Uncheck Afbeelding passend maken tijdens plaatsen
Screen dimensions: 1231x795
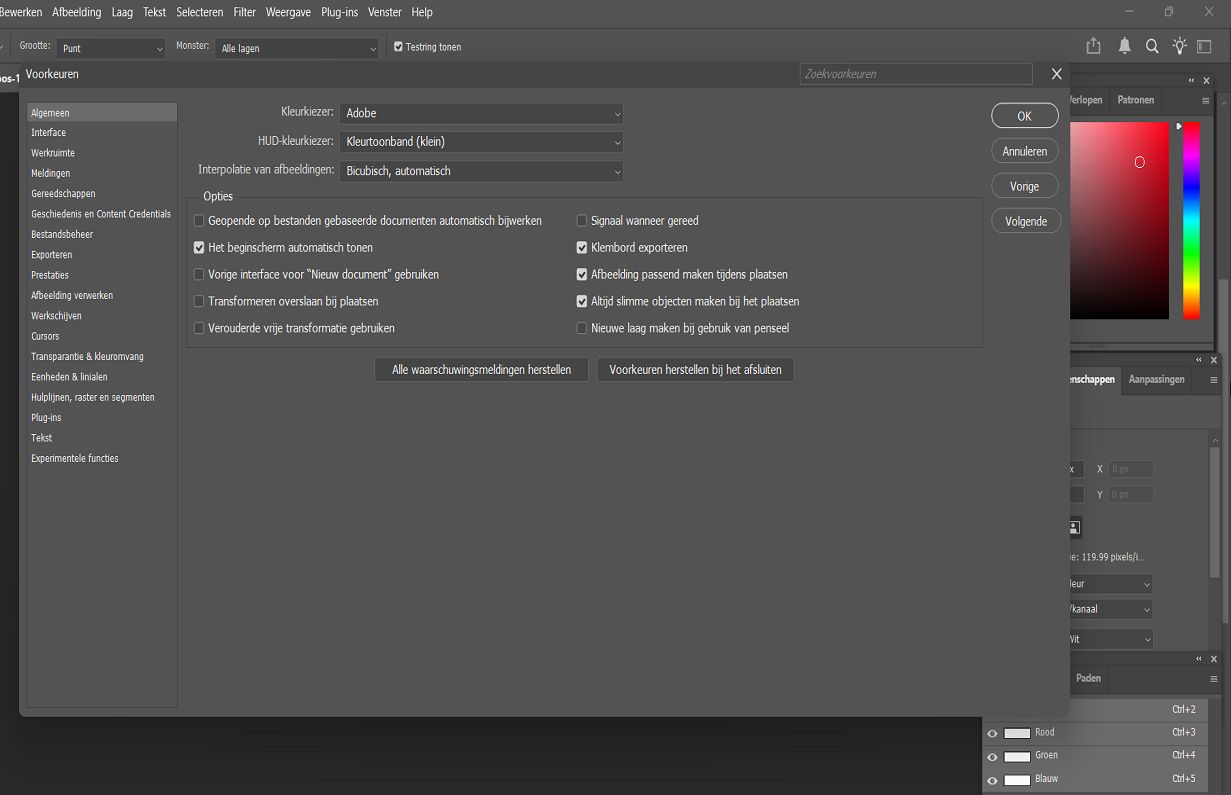582,275
